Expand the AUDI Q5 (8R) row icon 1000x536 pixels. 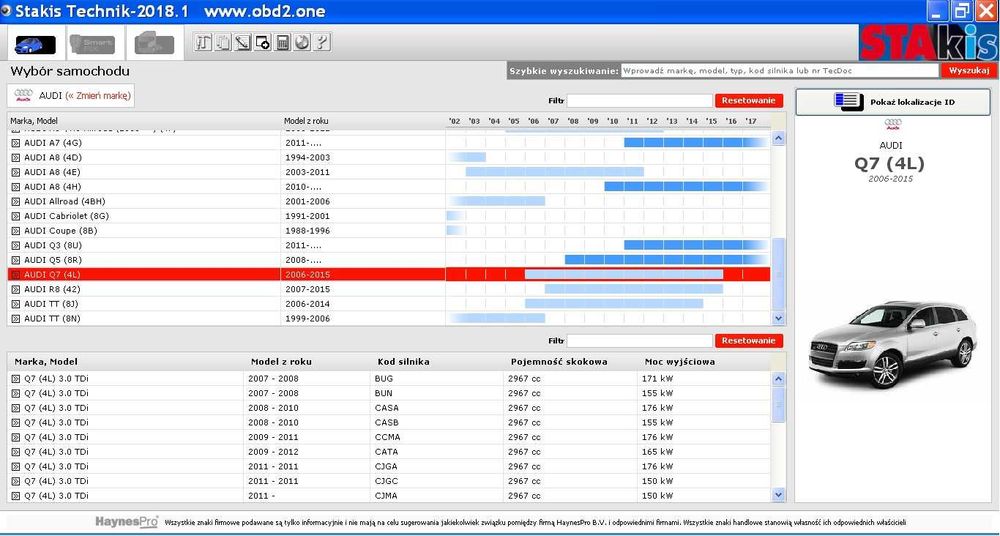tap(16, 260)
